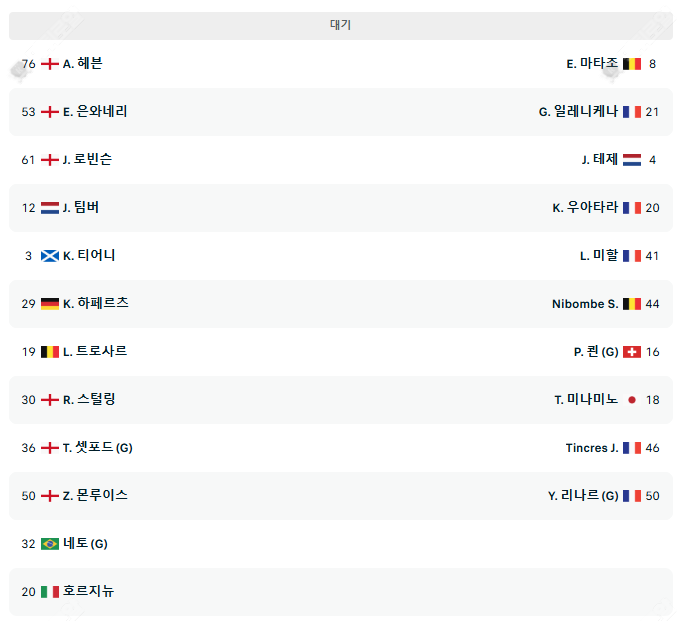Open player L. 미할
Image resolution: width=678 pixels, height=621 pixels.
coord(599,256)
